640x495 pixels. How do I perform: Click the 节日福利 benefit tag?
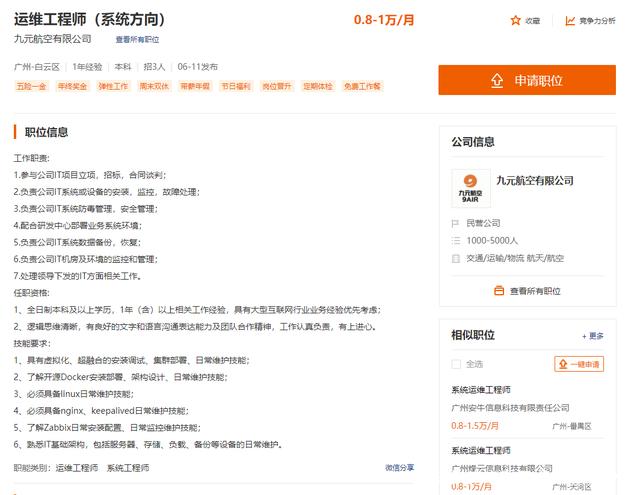236,86
